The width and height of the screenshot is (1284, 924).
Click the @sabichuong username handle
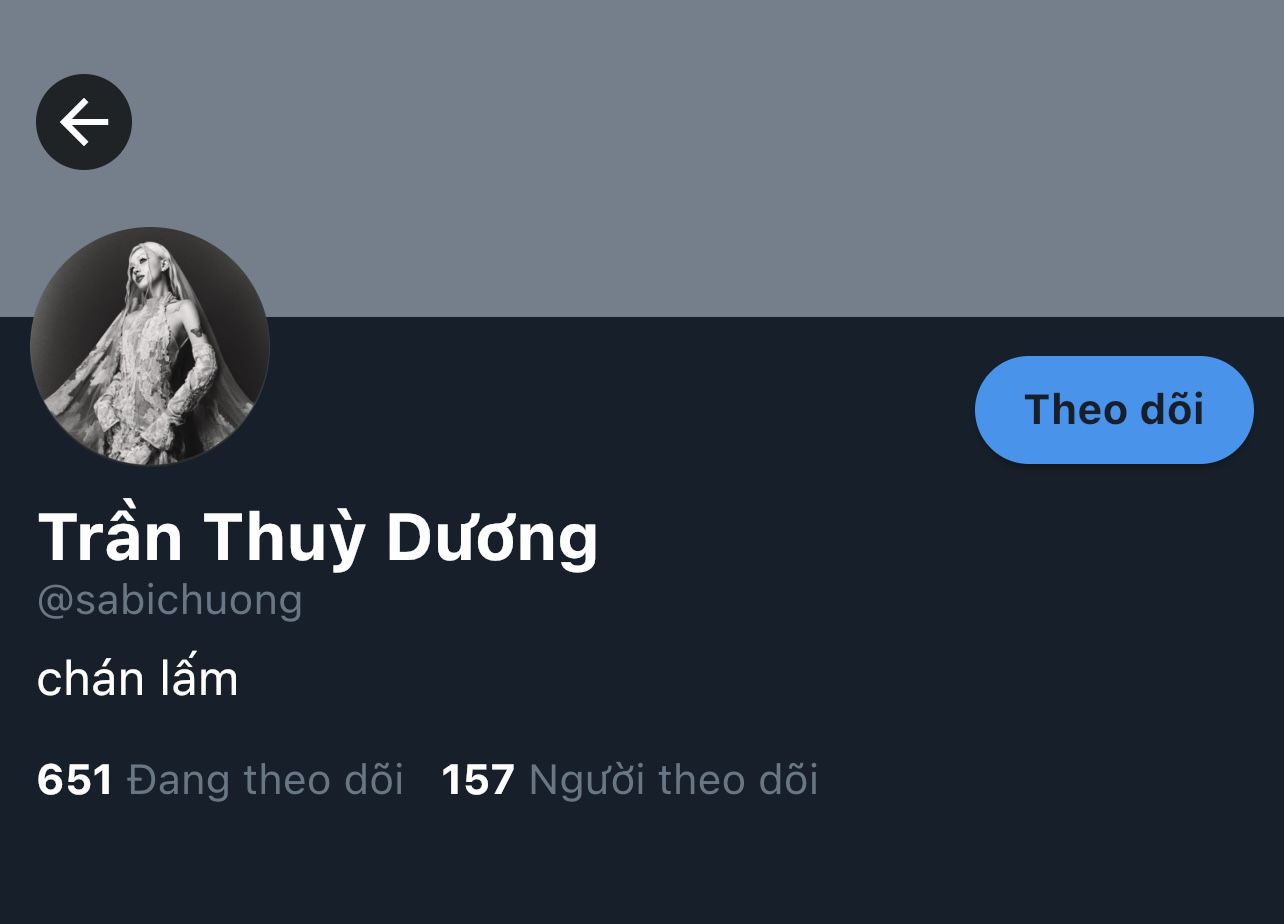170,600
